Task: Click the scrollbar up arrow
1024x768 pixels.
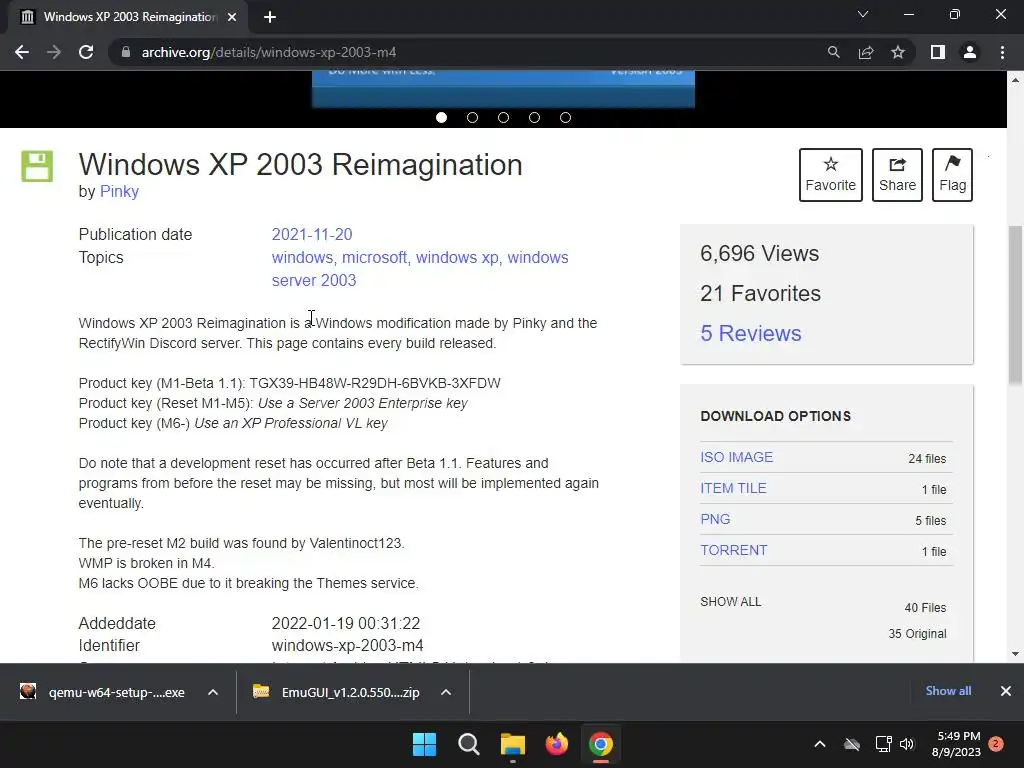Action: (1015, 80)
